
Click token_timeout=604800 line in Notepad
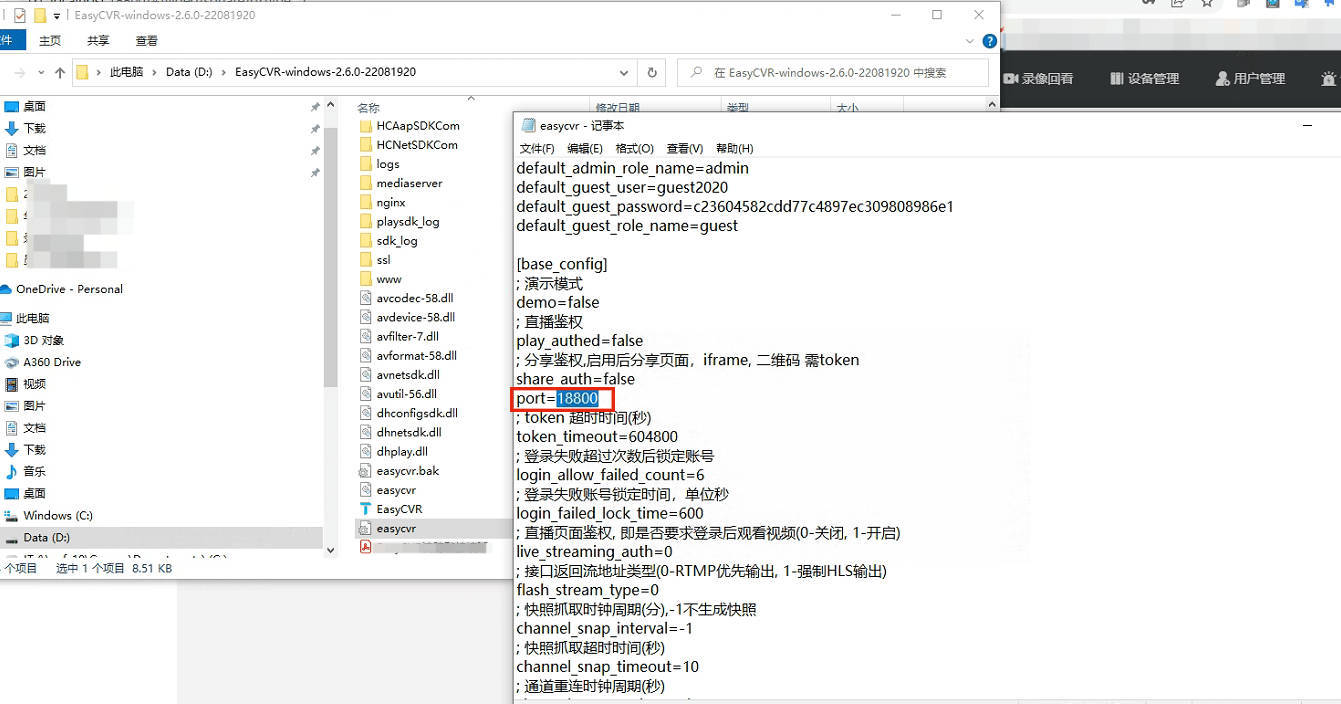(x=597, y=437)
